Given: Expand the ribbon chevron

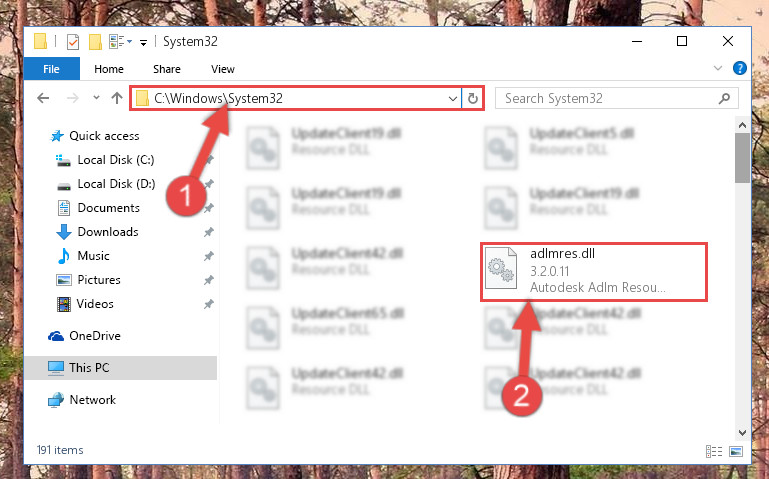Looking at the screenshot, I should [718, 68].
